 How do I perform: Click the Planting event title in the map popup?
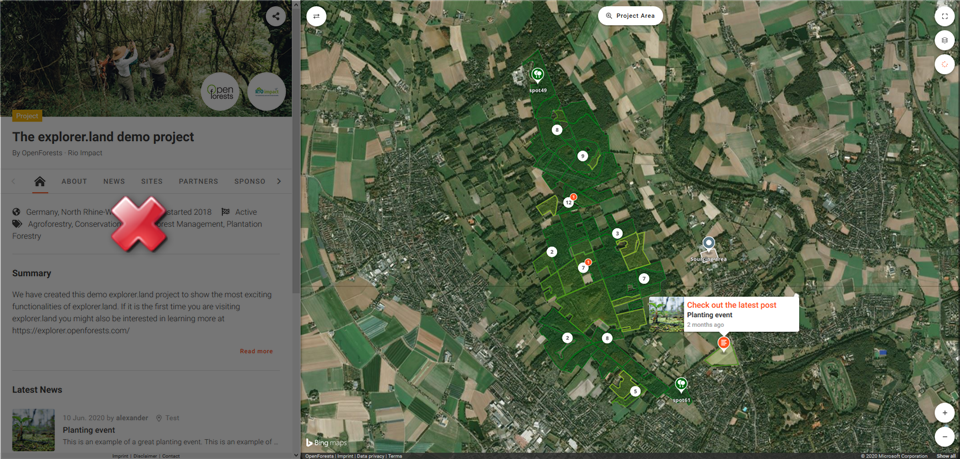click(710, 315)
